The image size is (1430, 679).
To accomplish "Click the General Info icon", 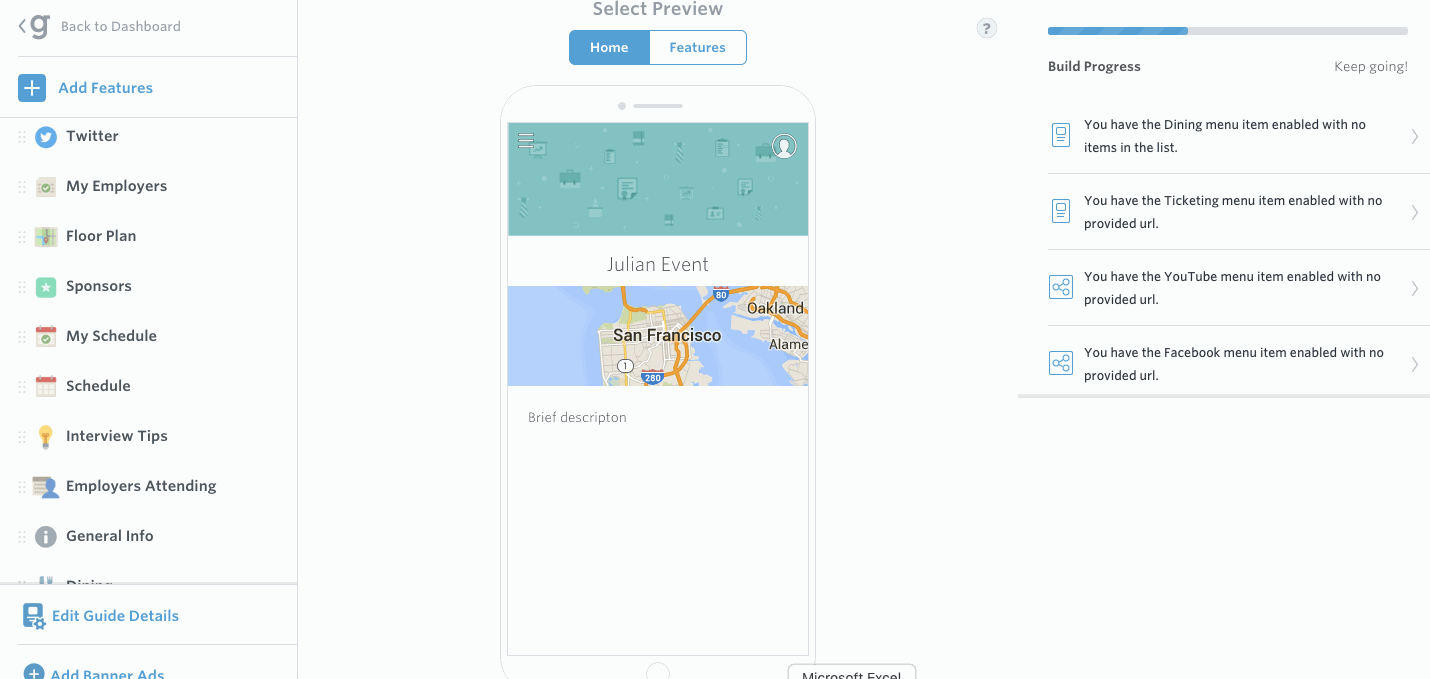I will point(46,537).
